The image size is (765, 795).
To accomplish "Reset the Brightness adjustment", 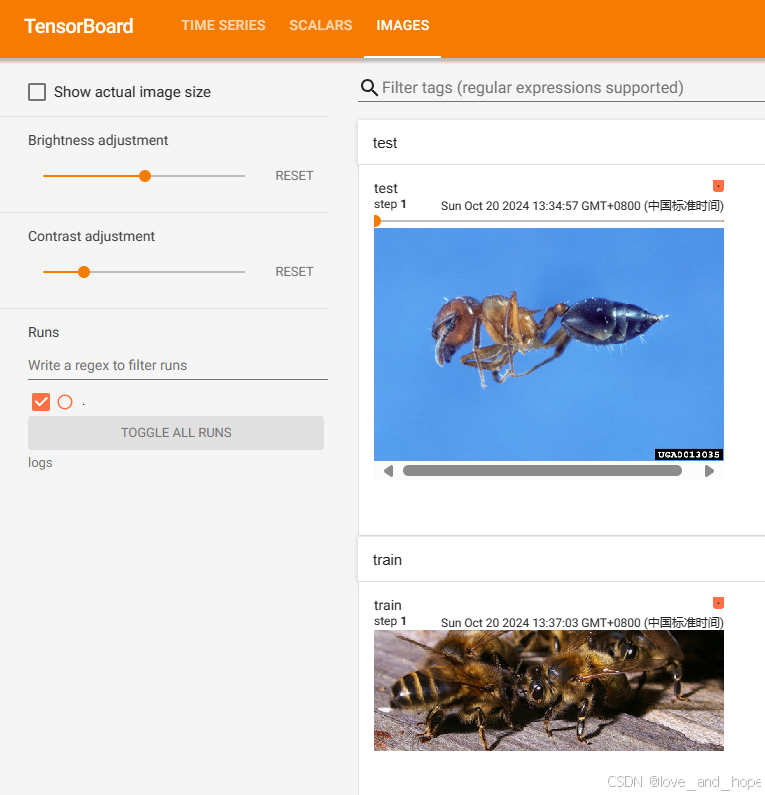I will (x=294, y=176).
